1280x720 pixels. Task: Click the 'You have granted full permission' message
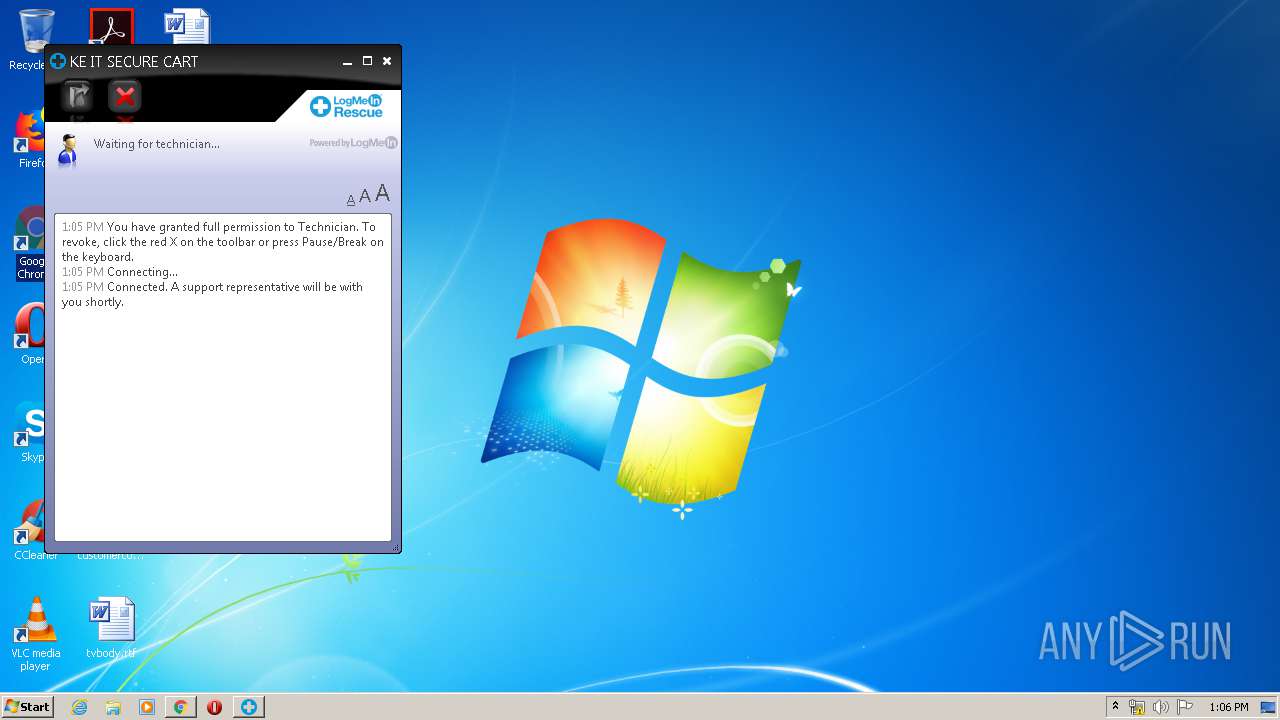tap(223, 242)
